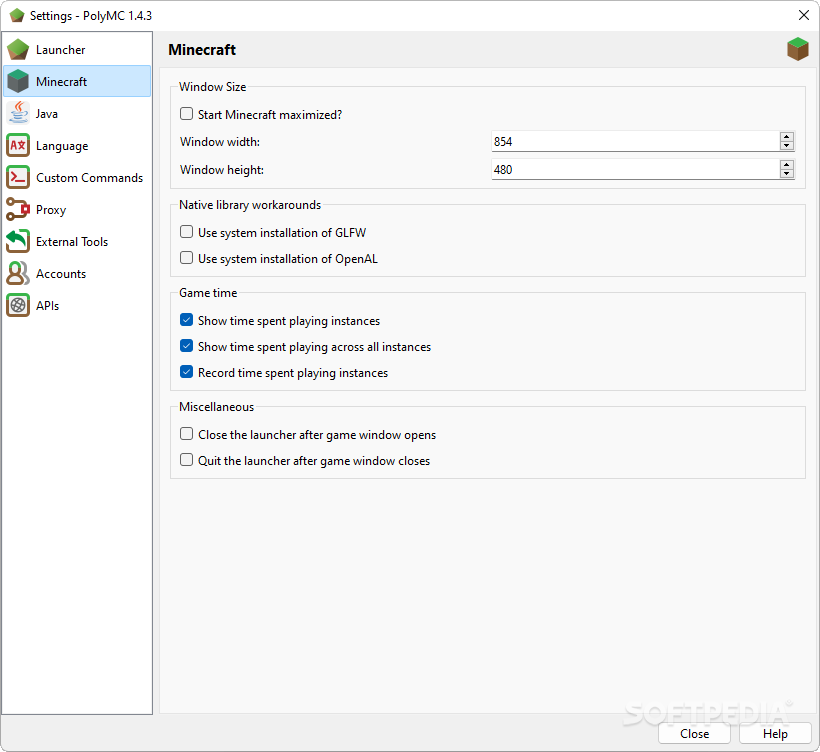820x752 pixels.
Task: Choose the Language icon in sidebar
Action: click(x=18, y=145)
